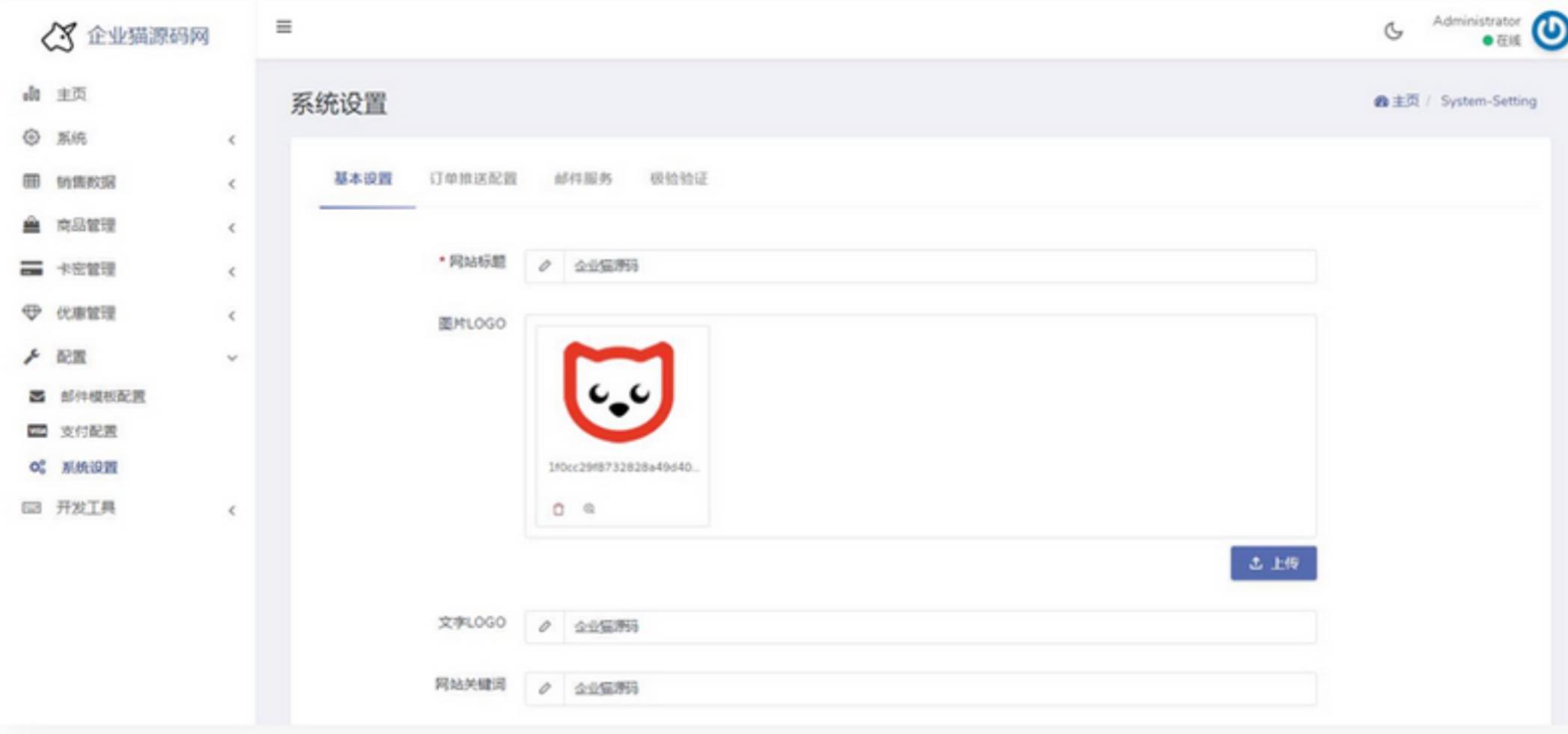Click the 优惠管理 diamond icon
Screen dimensions: 1568x734
point(31,312)
